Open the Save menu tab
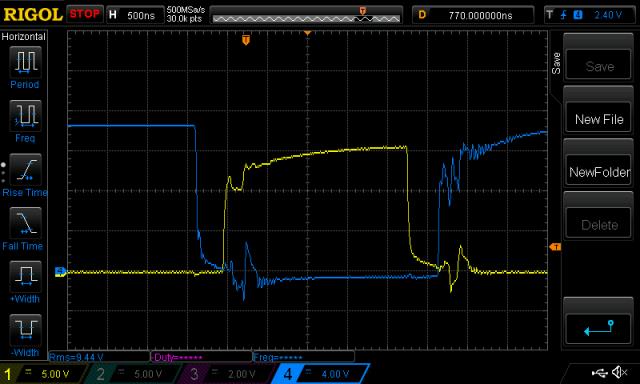The image size is (640, 384). [556, 63]
